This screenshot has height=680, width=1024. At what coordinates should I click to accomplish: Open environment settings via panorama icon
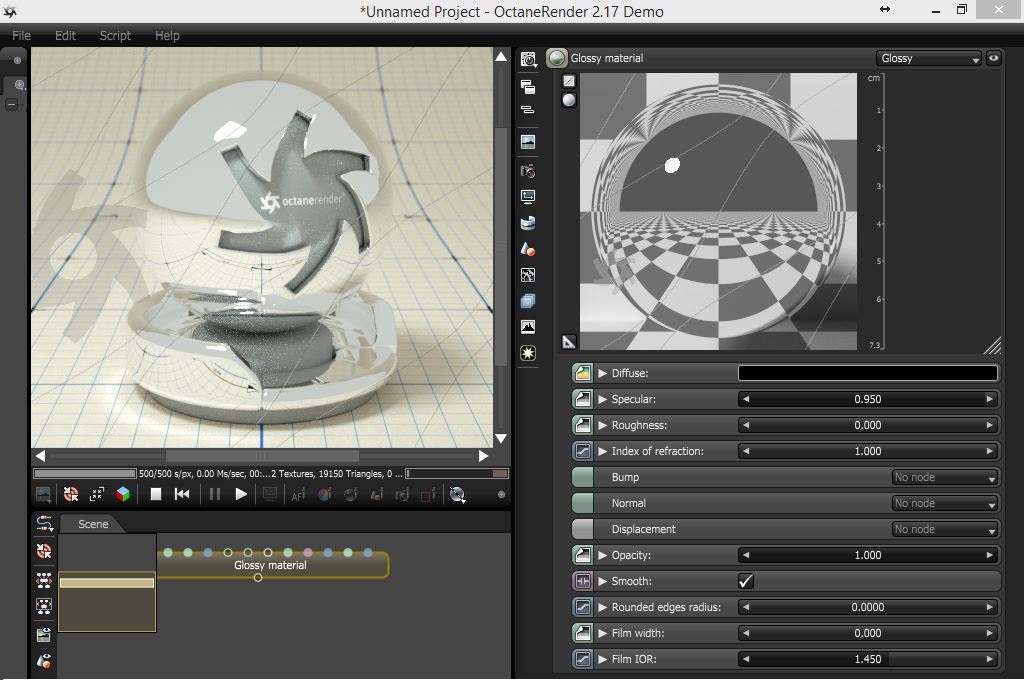point(528,223)
